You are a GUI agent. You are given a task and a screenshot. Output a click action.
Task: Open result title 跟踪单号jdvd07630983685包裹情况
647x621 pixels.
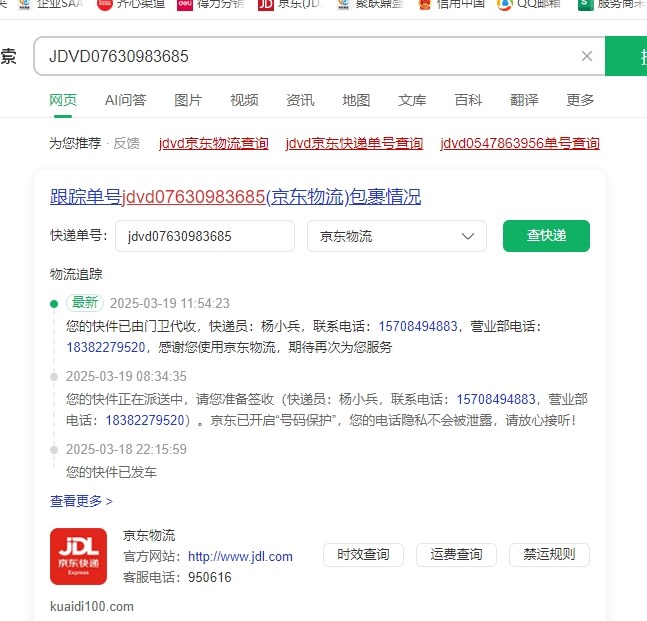click(236, 196)
